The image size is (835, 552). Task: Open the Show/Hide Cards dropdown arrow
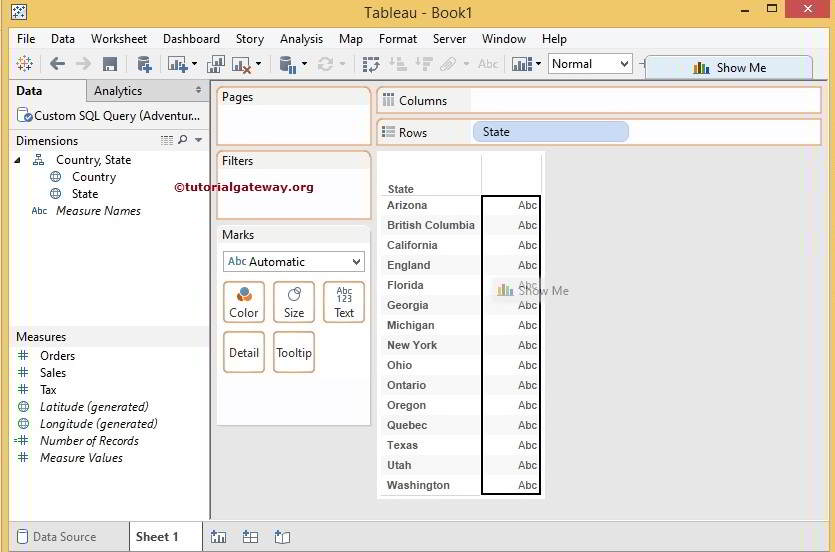[538, 64]
